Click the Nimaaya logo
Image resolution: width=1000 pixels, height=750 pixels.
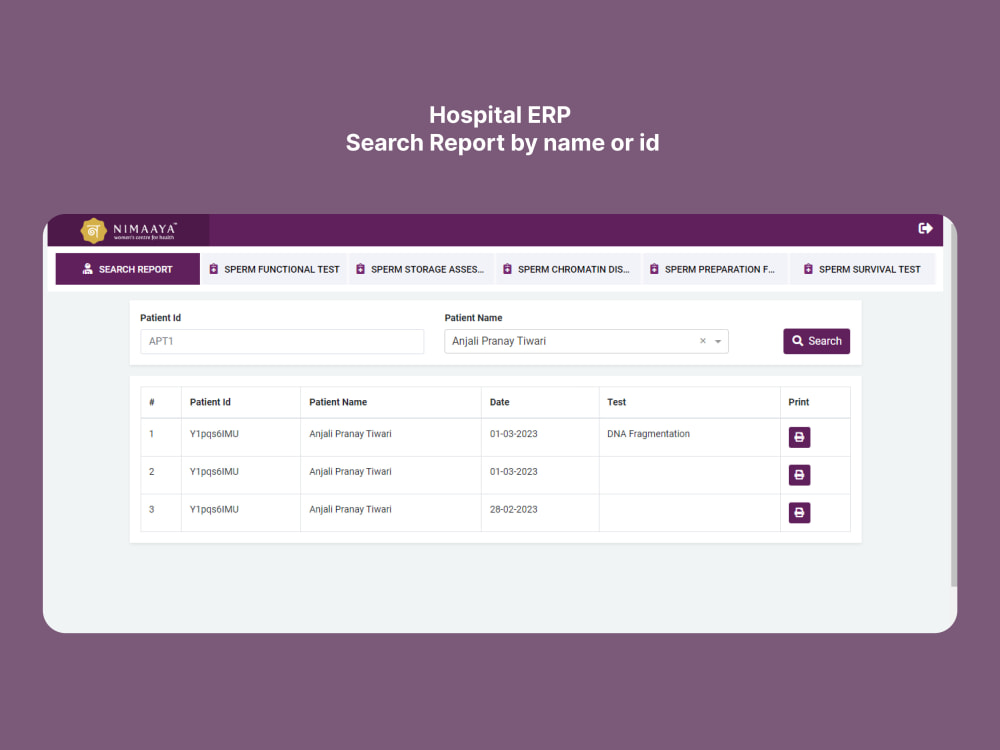click(129, 230)
